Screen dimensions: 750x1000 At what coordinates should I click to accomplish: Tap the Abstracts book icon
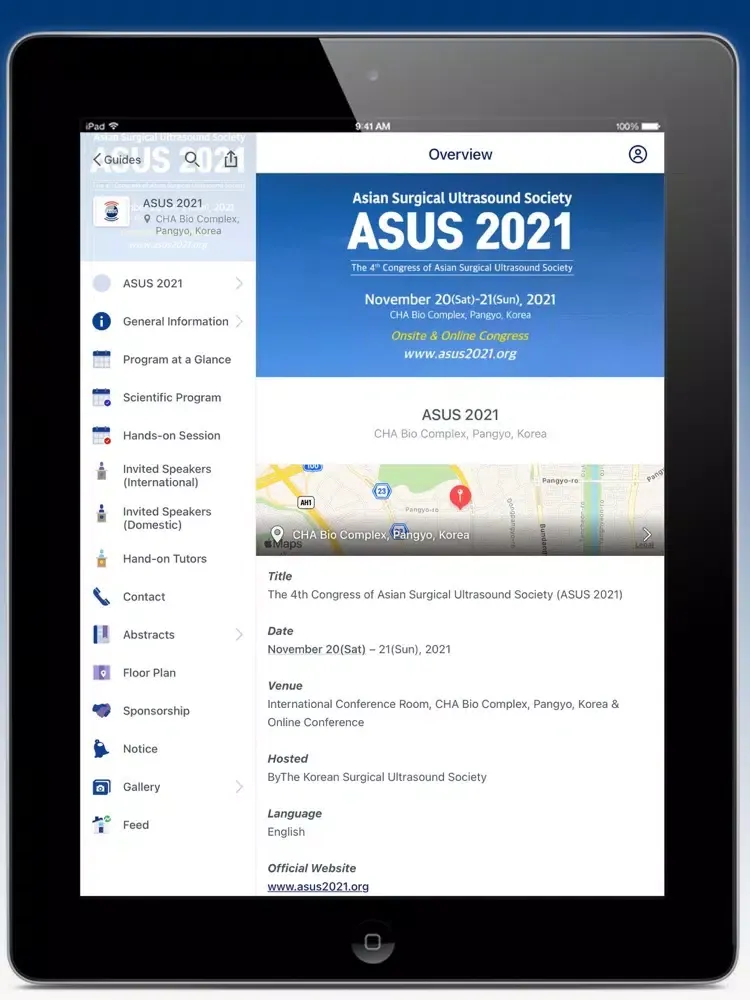point(102,635)
